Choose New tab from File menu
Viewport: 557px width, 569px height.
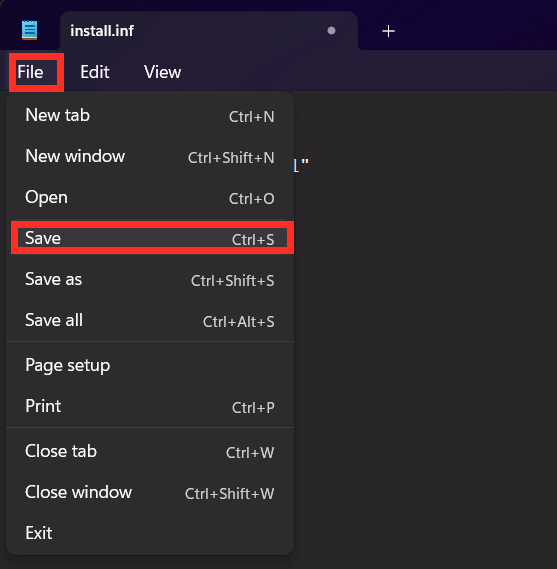pos(150,116)
